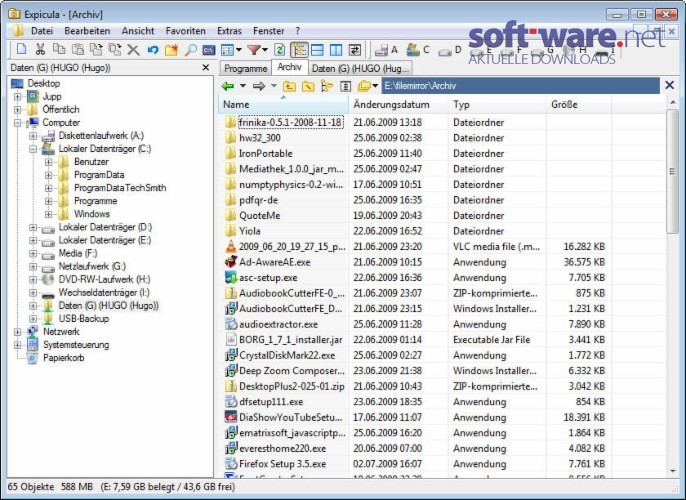The image size is (686, 500).
Task: Select Media (F:) in tree
Action: 77,253
